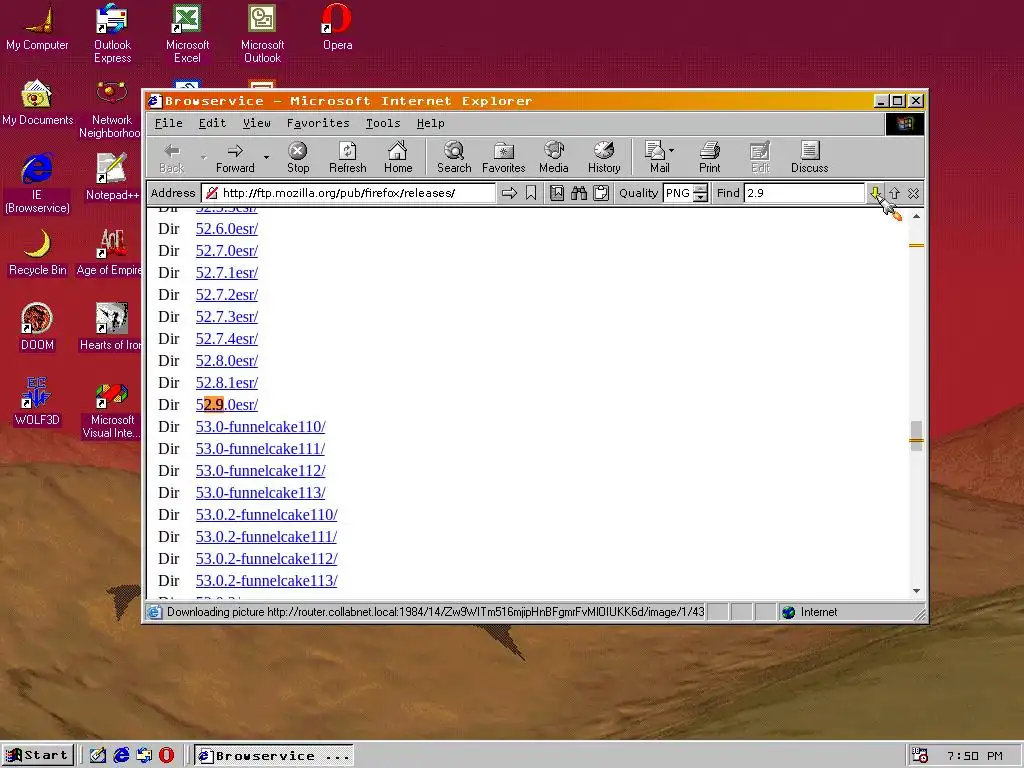Click the vertical scrollbar thumb

916,436
